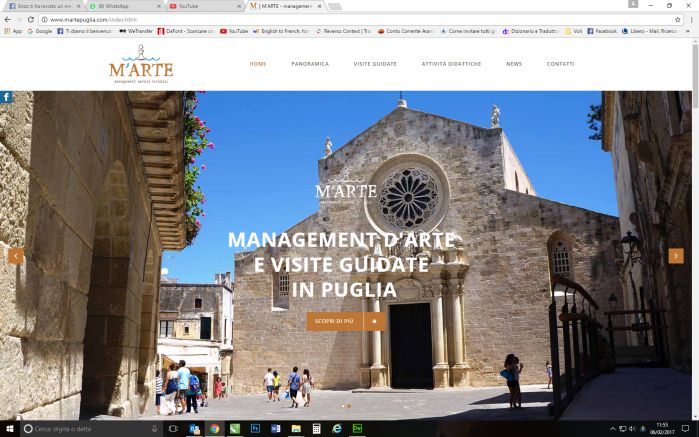This screenshot has height=437, width=699.
Task: Open Task View from the taskbar
Action: pos(173,429)
